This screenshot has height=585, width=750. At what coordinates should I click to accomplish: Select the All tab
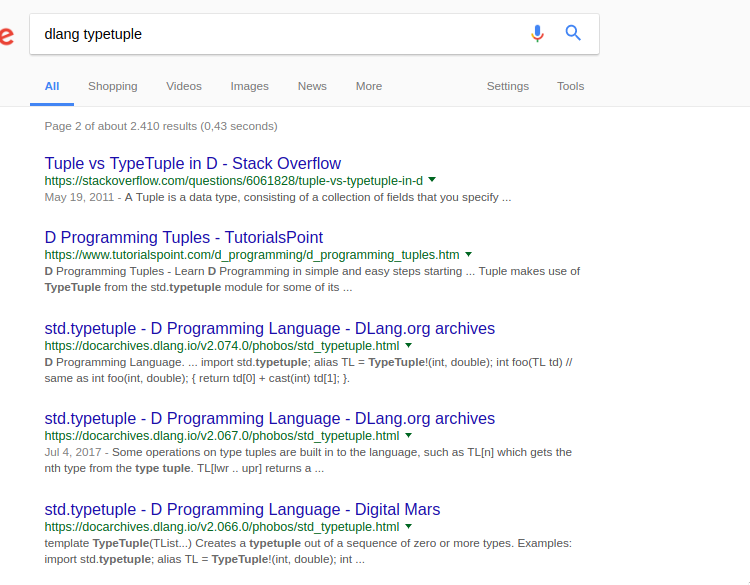[52, 87]
